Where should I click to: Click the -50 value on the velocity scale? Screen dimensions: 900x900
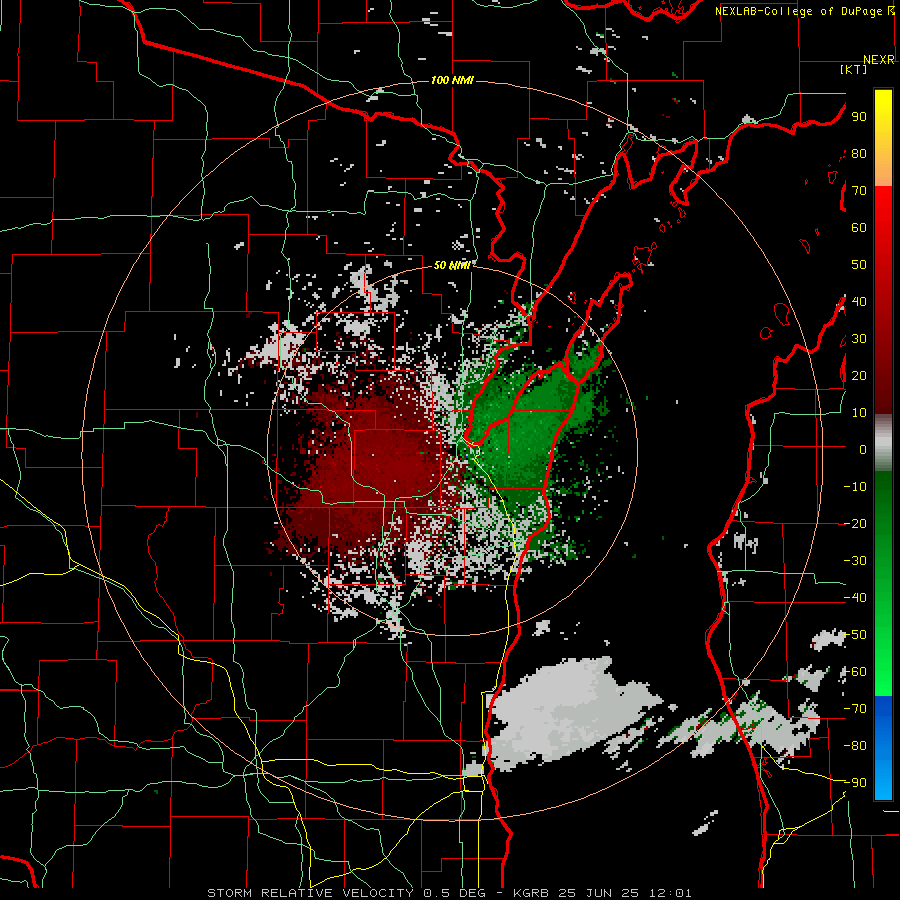click(x=855, y=635)
